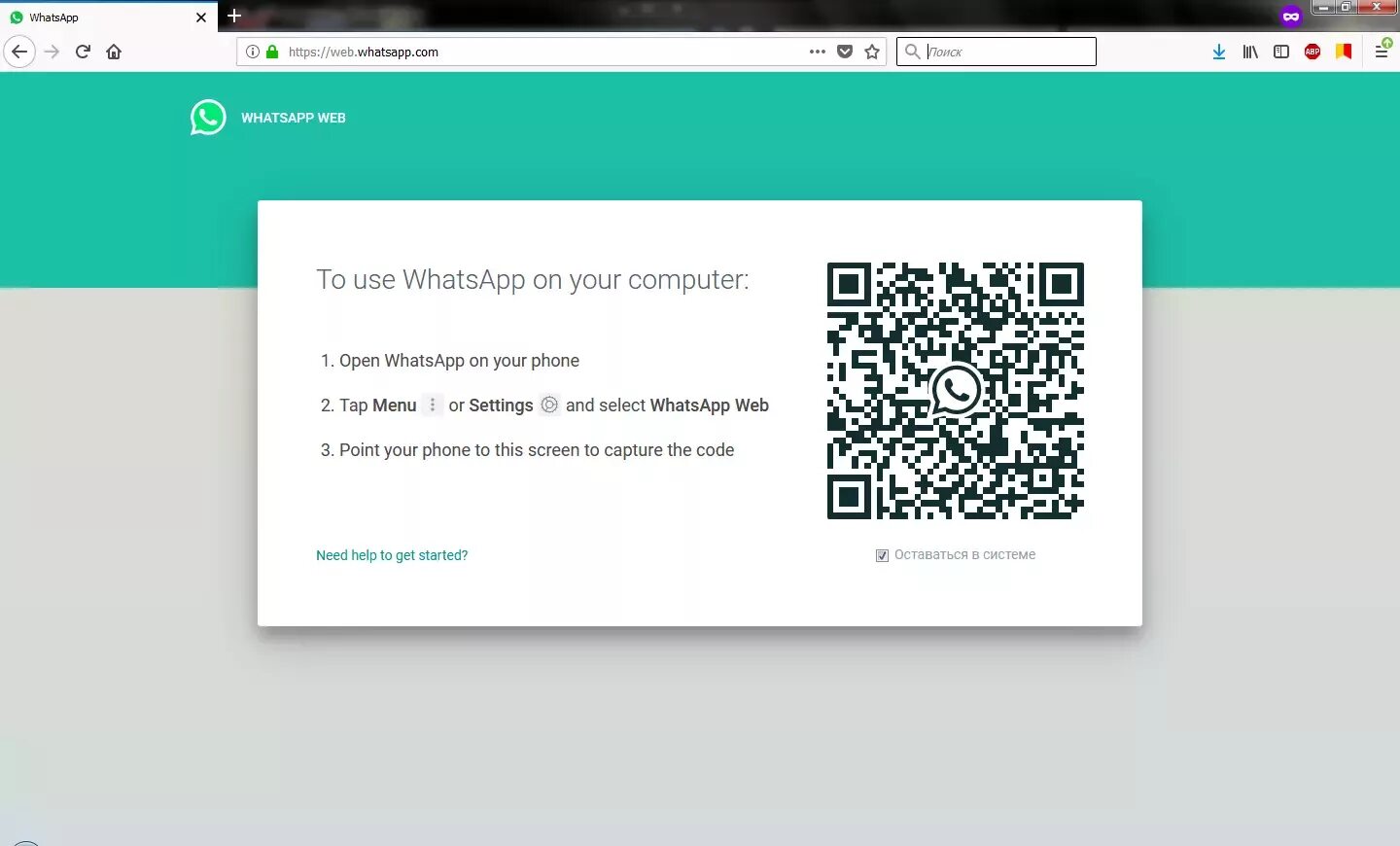Viewport: 1400px width, 846px height.
Task: Toggle the browser sidebar view
Action: tap(1281, 52)
